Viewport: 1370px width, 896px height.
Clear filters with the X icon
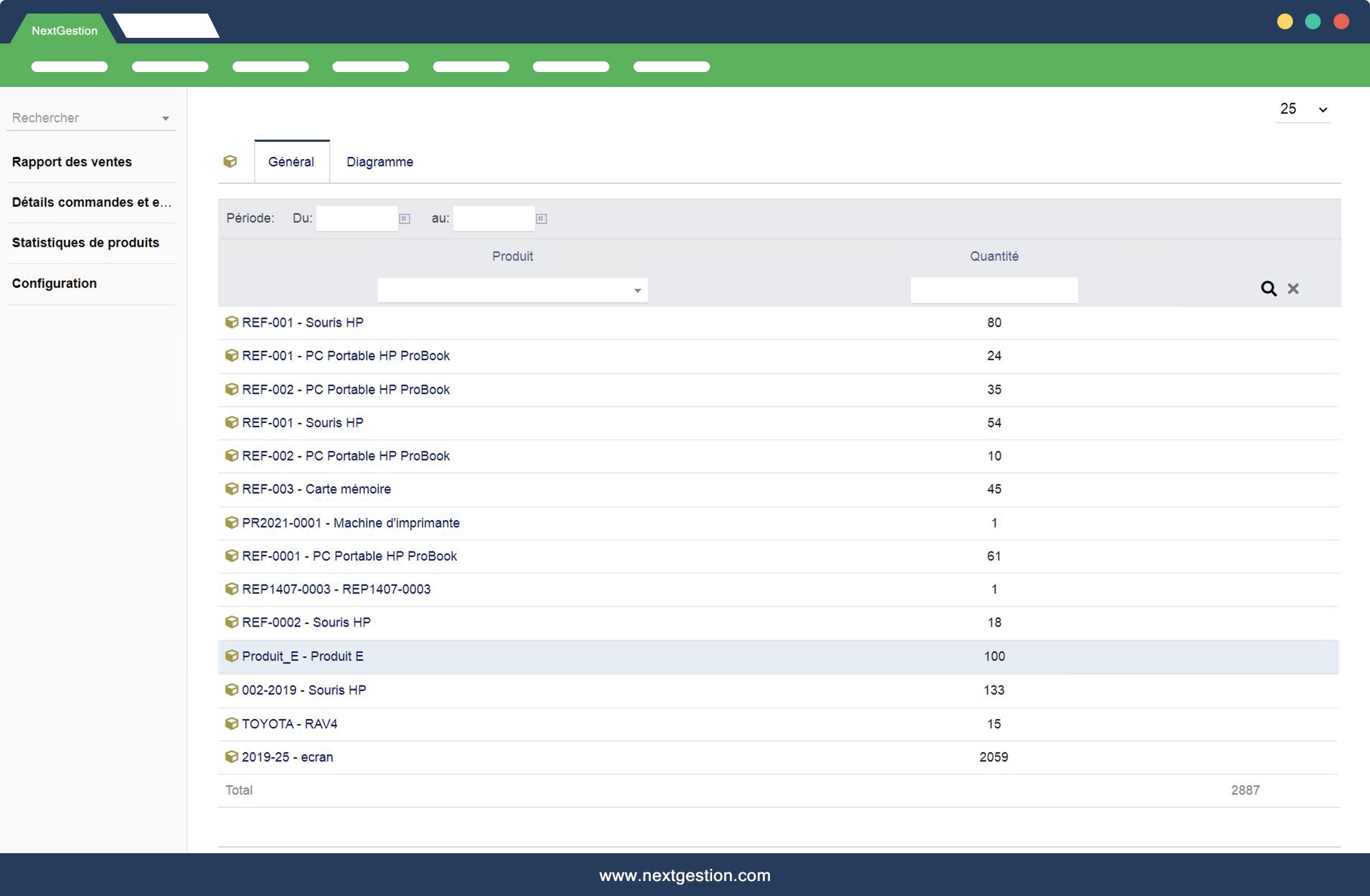coord(1293,288)
